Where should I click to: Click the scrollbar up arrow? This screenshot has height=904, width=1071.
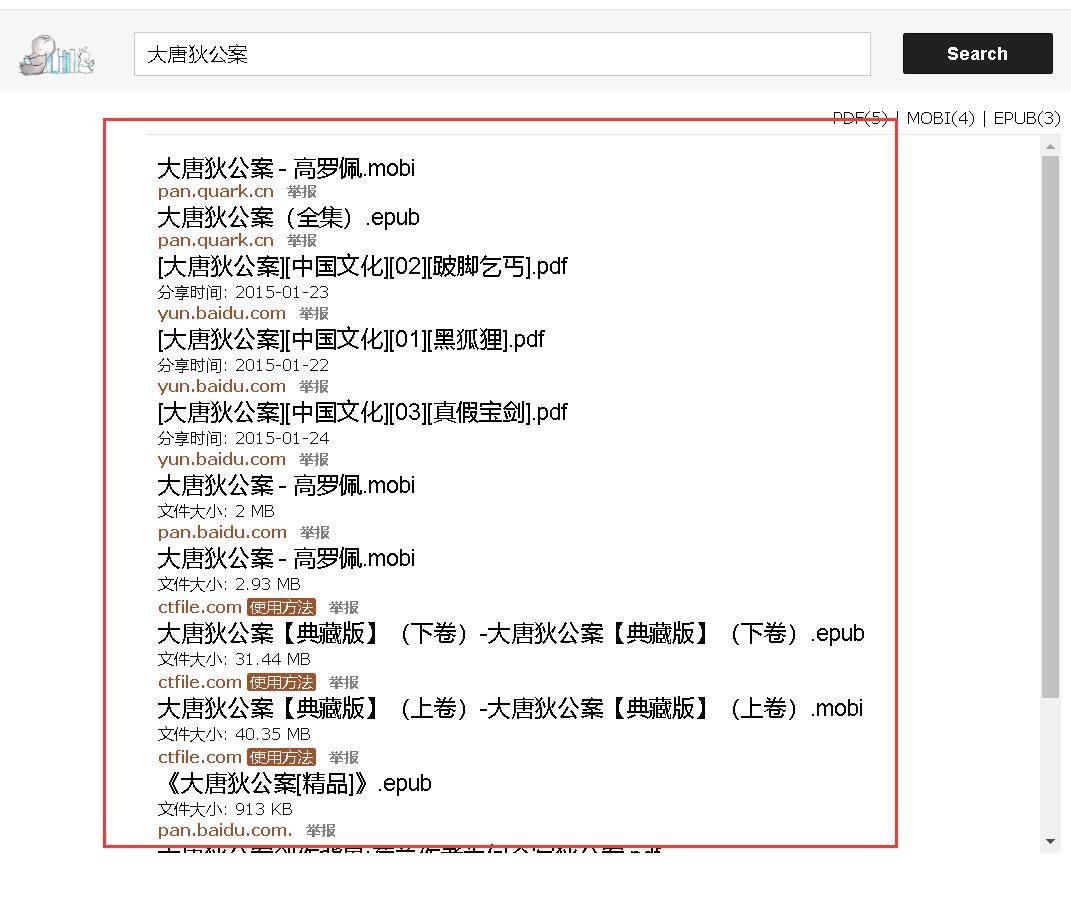point(1050,145)
